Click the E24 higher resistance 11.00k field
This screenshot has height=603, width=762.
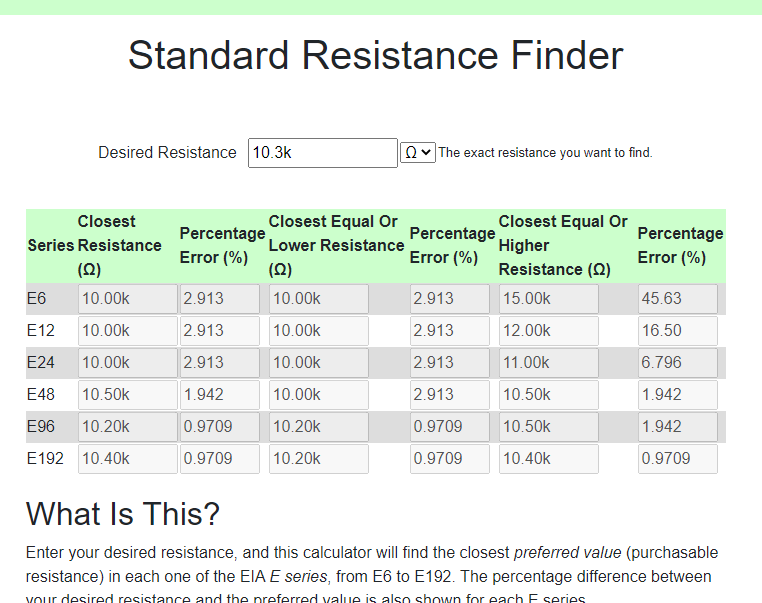[x=548, y=363]
